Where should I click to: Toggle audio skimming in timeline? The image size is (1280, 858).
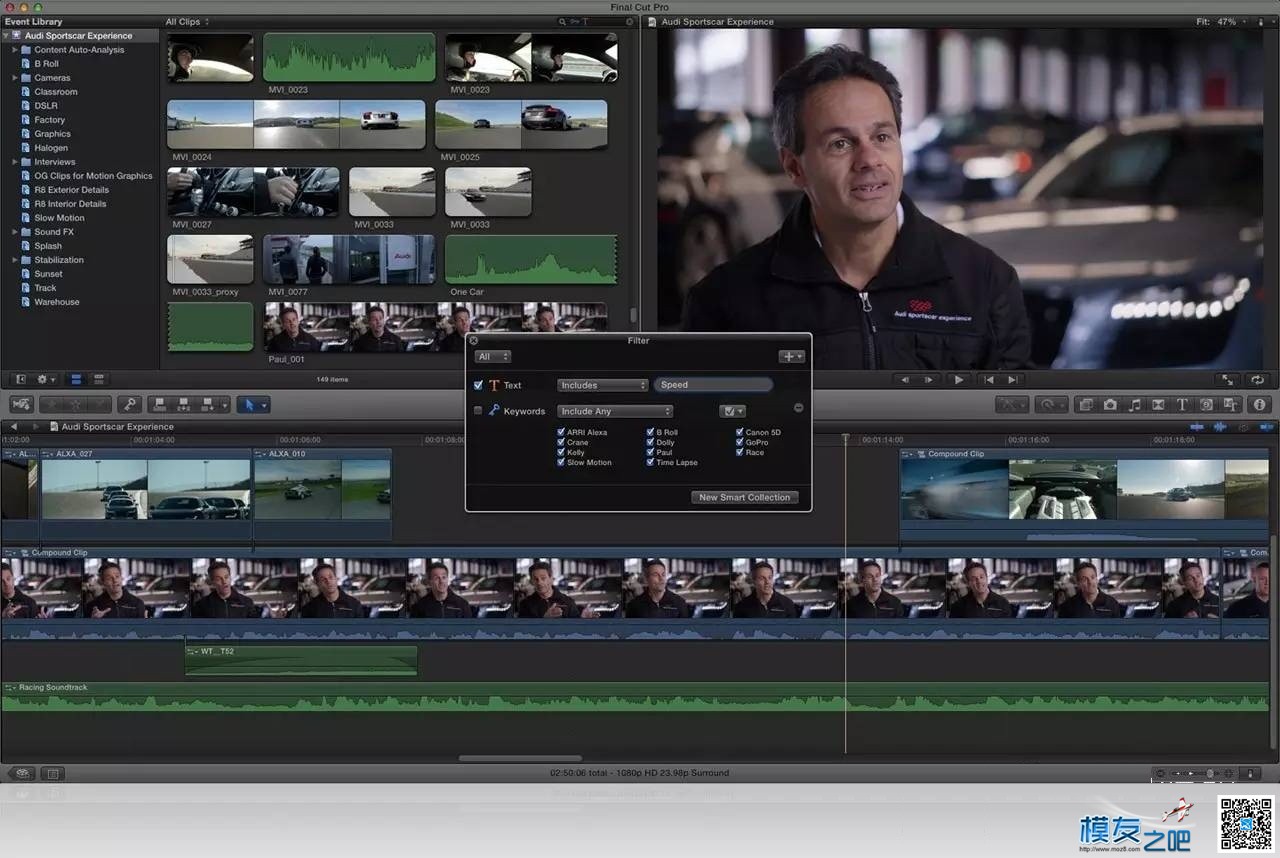coord(1220,427)
